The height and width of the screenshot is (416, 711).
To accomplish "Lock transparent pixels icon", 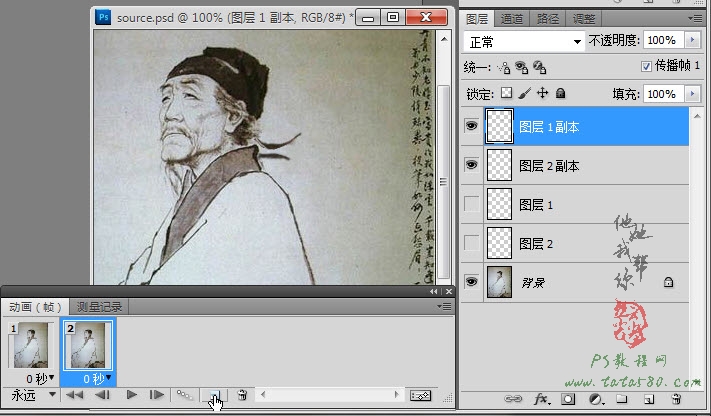I will click(506, 93).
